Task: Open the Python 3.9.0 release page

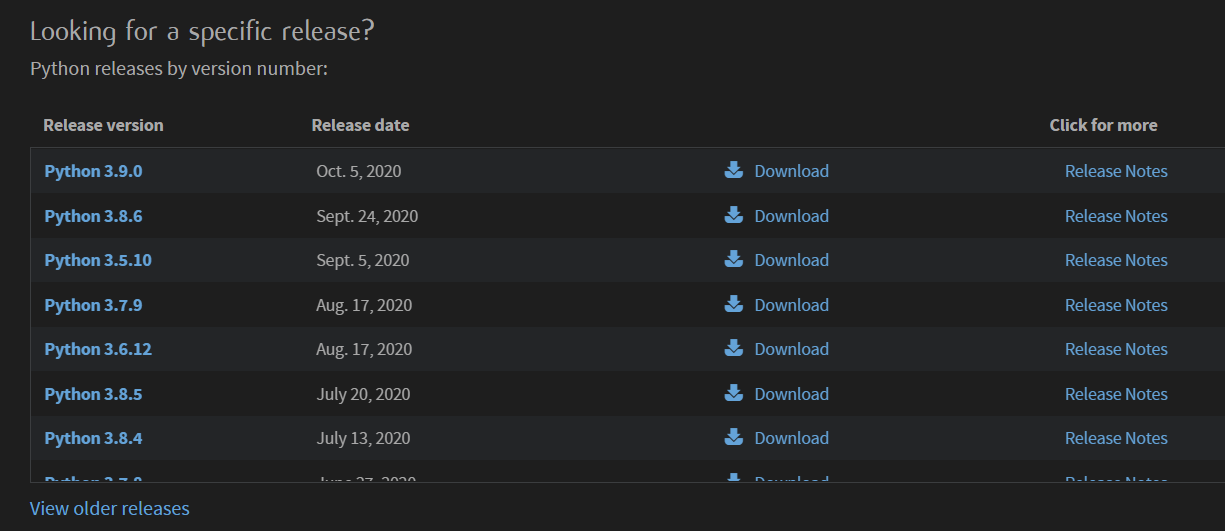Action: coord(94,171)
